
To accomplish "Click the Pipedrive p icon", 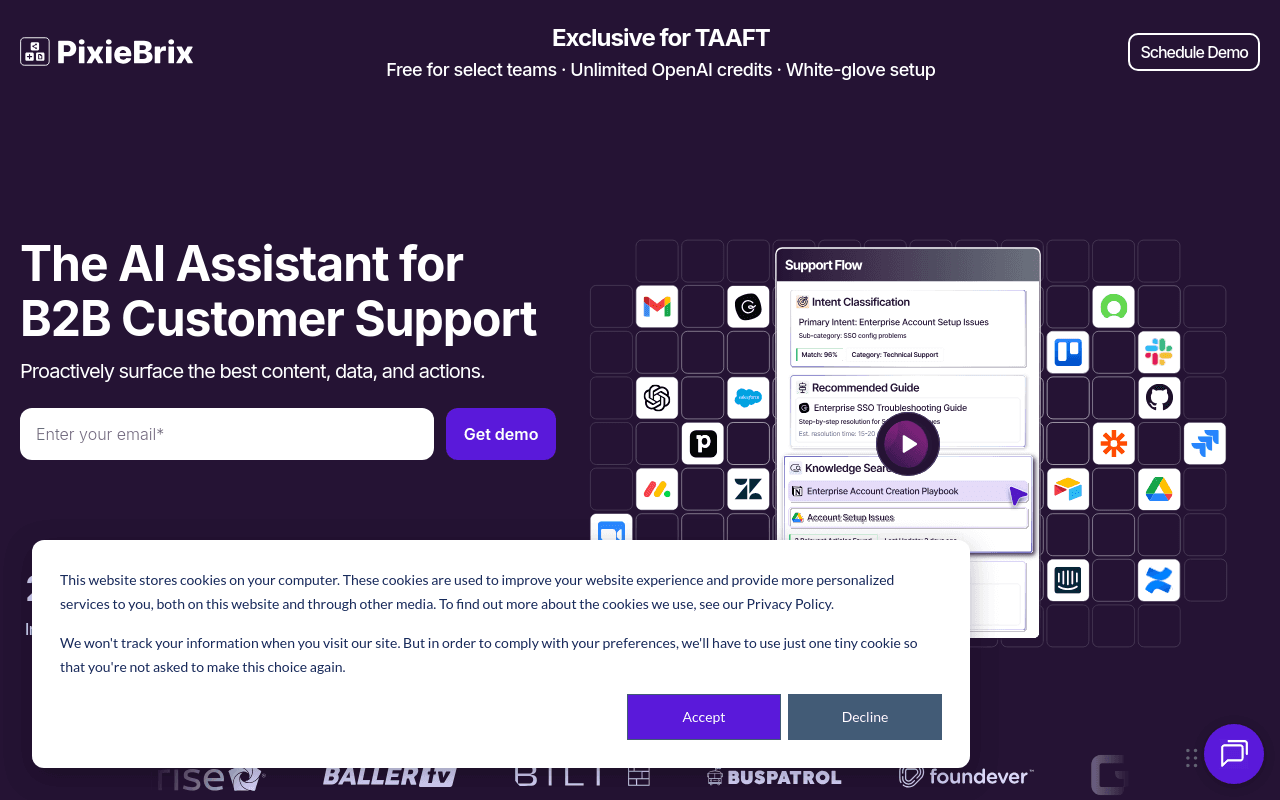I will tap(703, 444).
